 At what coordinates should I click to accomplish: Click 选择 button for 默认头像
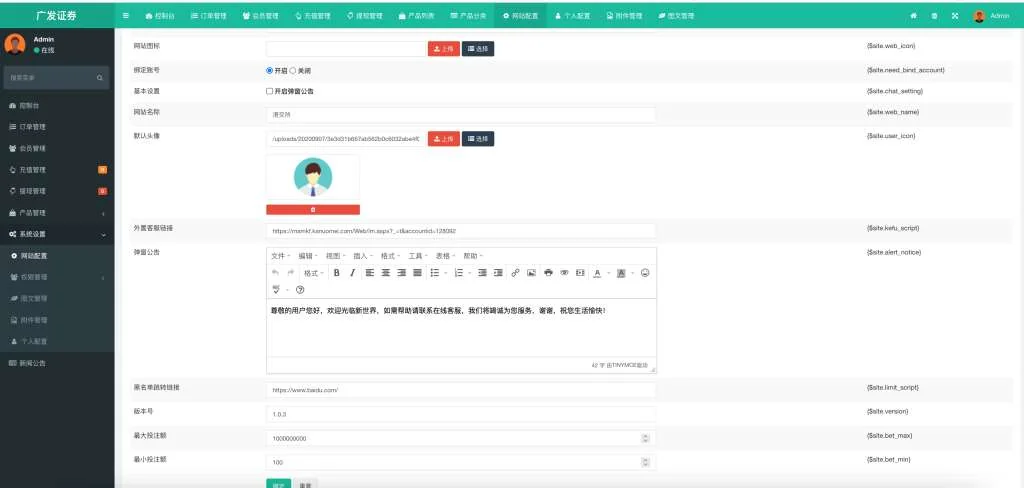click(x=478, y=138)
